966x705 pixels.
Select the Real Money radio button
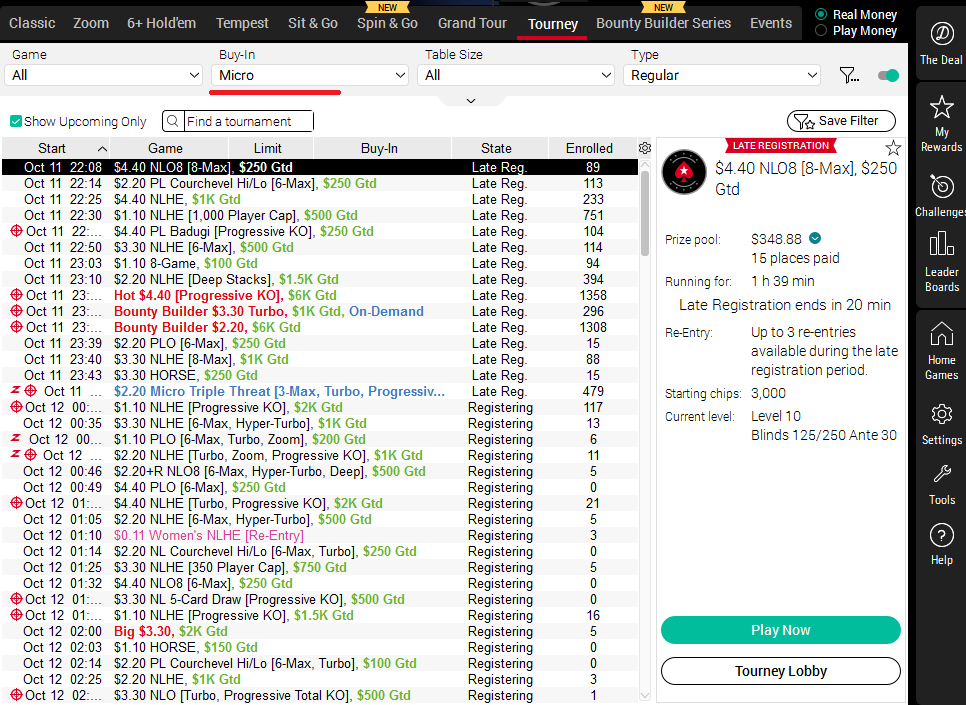[x=821, y=14]
